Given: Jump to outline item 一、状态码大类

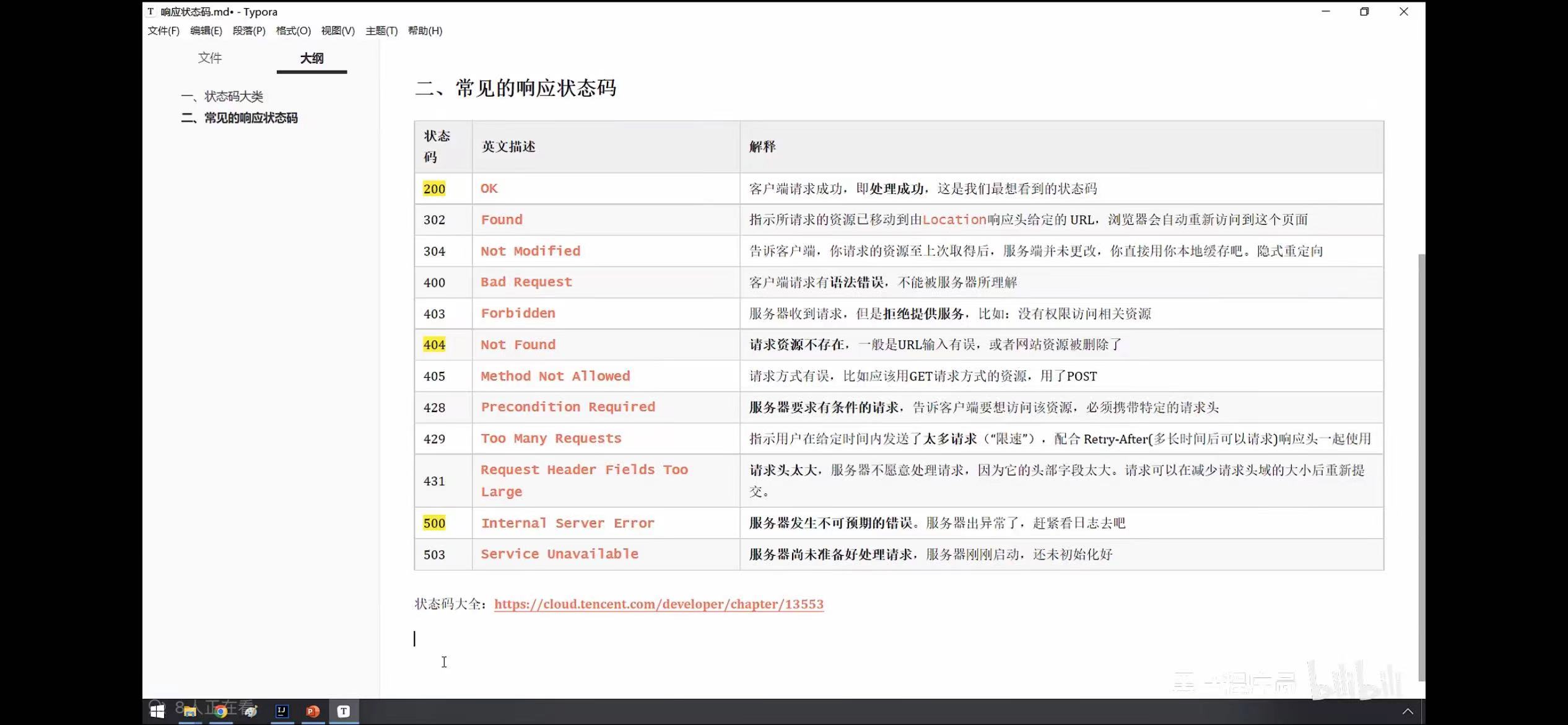Looking at the screenshot, I should coord(222,97).
